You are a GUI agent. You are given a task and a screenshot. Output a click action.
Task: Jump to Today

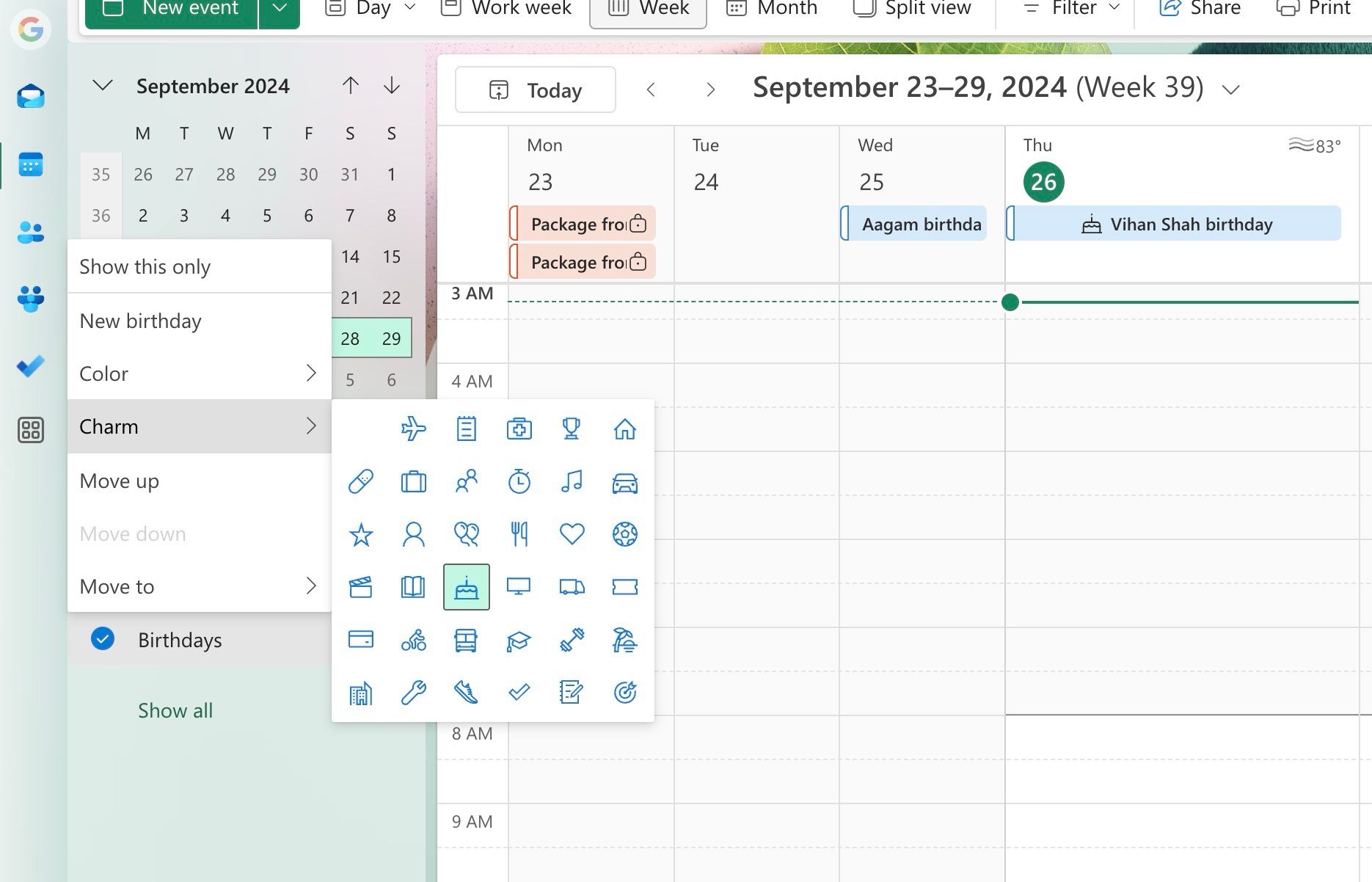536,90
